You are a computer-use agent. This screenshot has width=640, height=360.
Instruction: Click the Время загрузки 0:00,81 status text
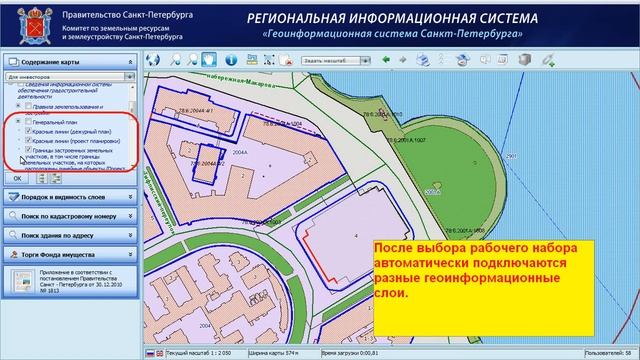pos(349,353)
